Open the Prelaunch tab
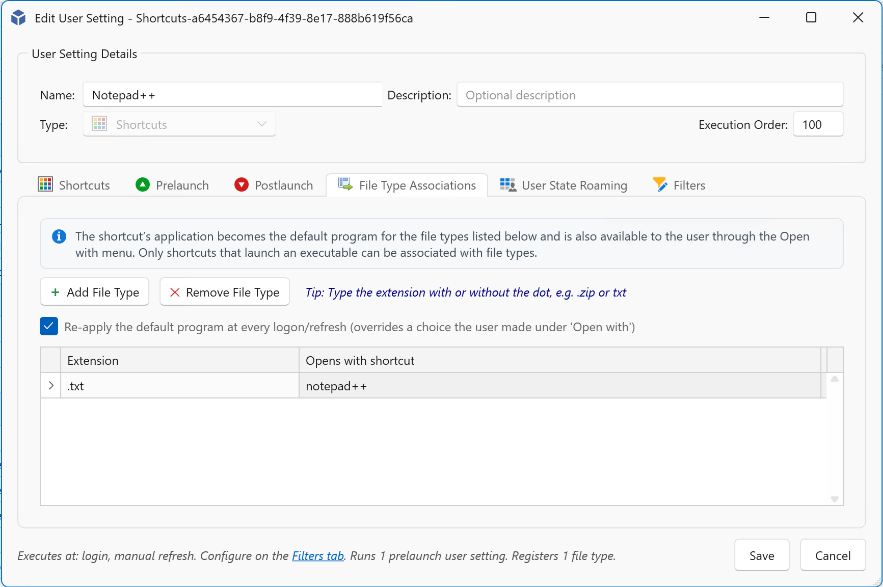Image resolution: width=883 pixels, height=587 pixels. pyautogui.click(x=172, y=185)
